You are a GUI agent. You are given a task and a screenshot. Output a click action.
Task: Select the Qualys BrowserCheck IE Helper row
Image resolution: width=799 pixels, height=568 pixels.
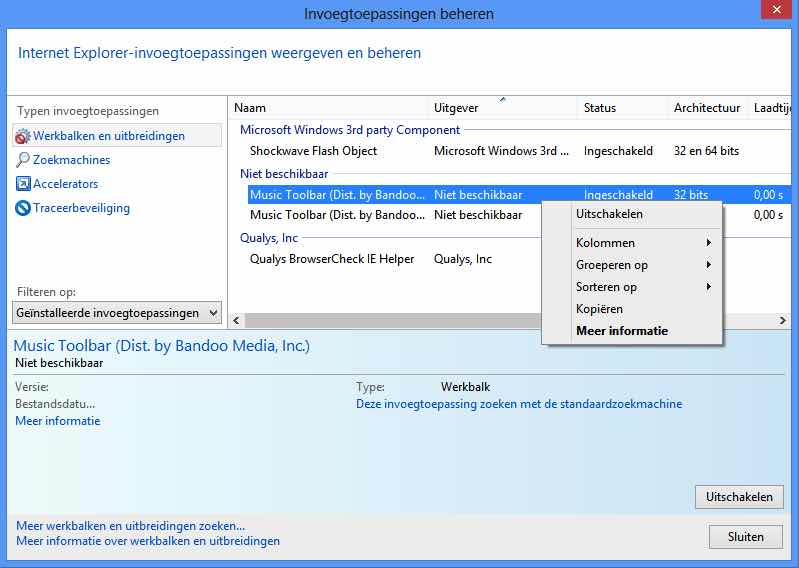tap(395, 259)
